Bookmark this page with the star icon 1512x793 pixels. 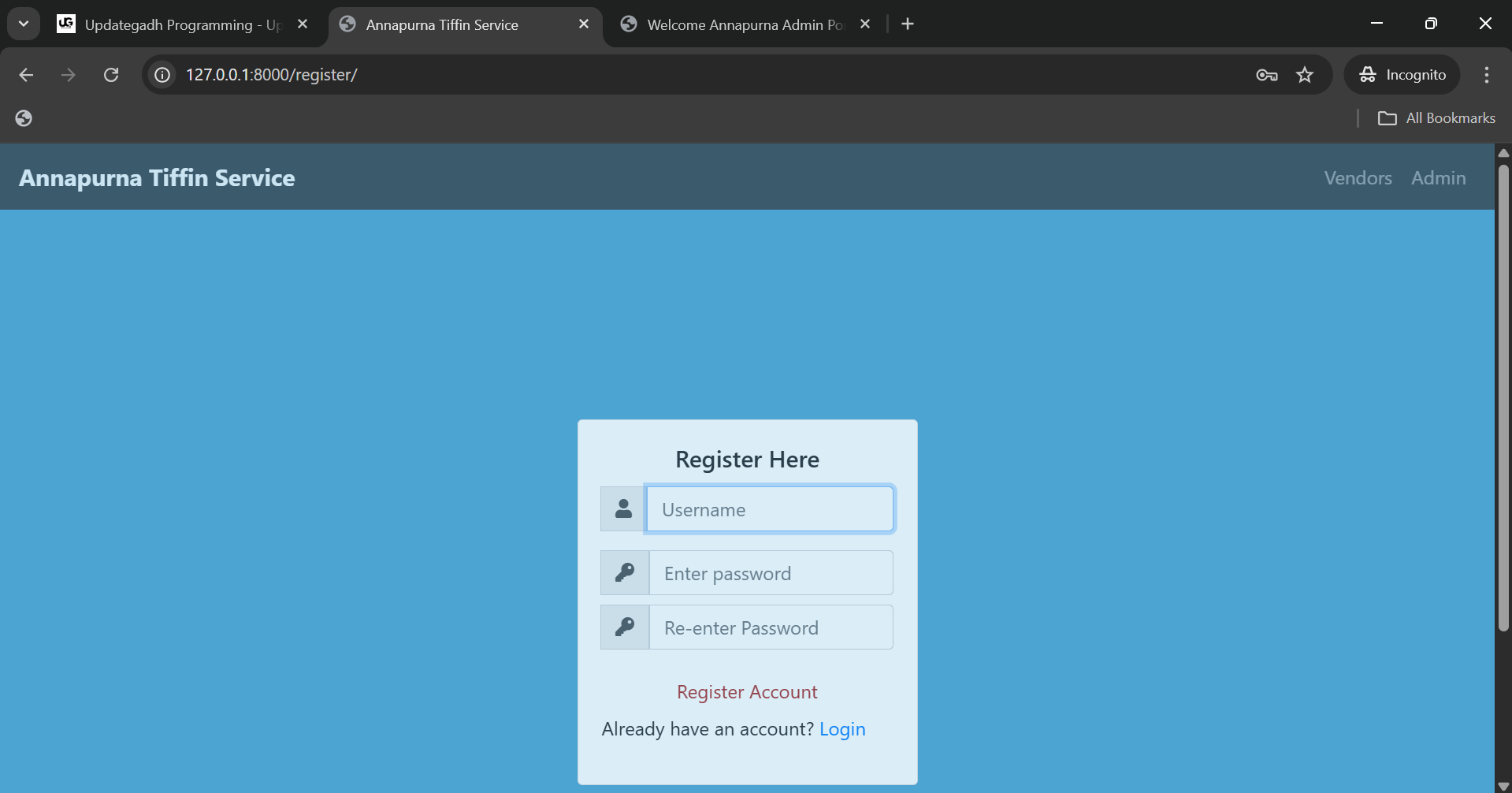(1305, 75)
